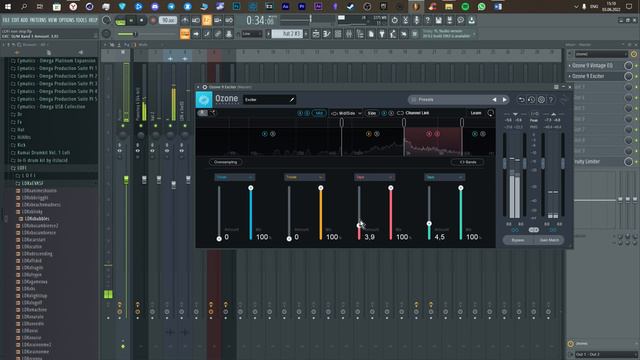
Task: Open Spotify from the taskbar
Action: (x=465, y=7)
